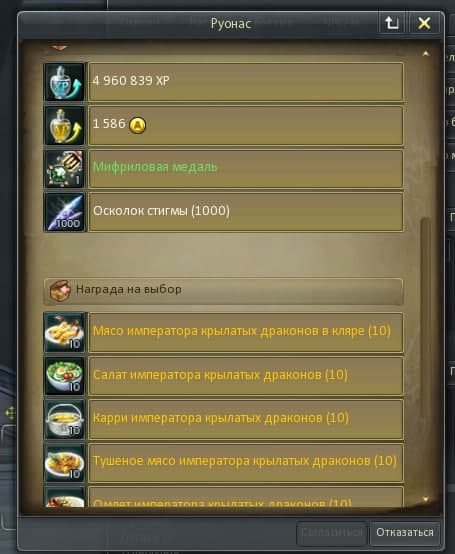Click the return arrow button in title bar
This screenshot has height=554, width=455.
[392, 23]
